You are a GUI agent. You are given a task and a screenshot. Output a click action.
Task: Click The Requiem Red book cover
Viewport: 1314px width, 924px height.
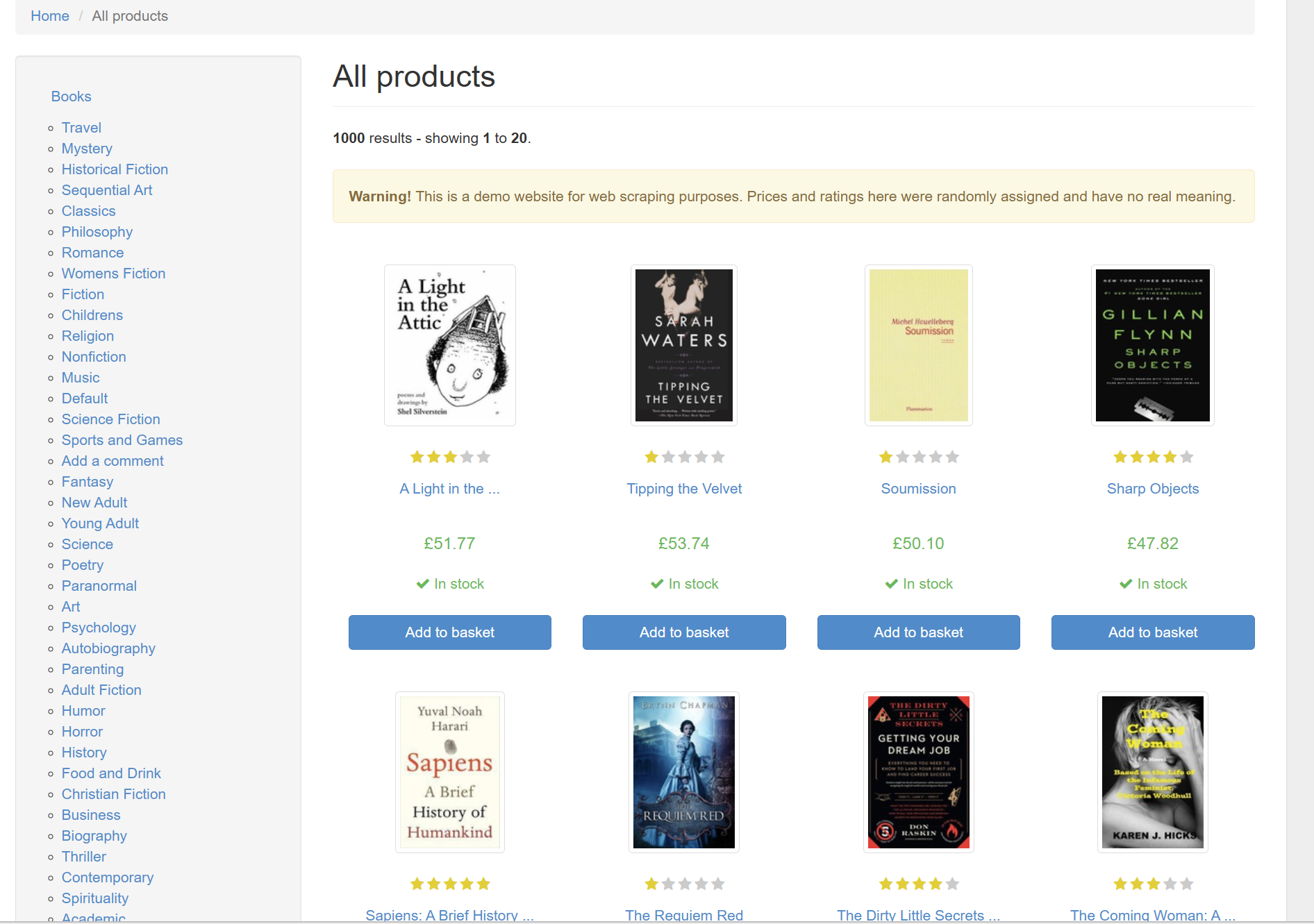tap(684, 772)
